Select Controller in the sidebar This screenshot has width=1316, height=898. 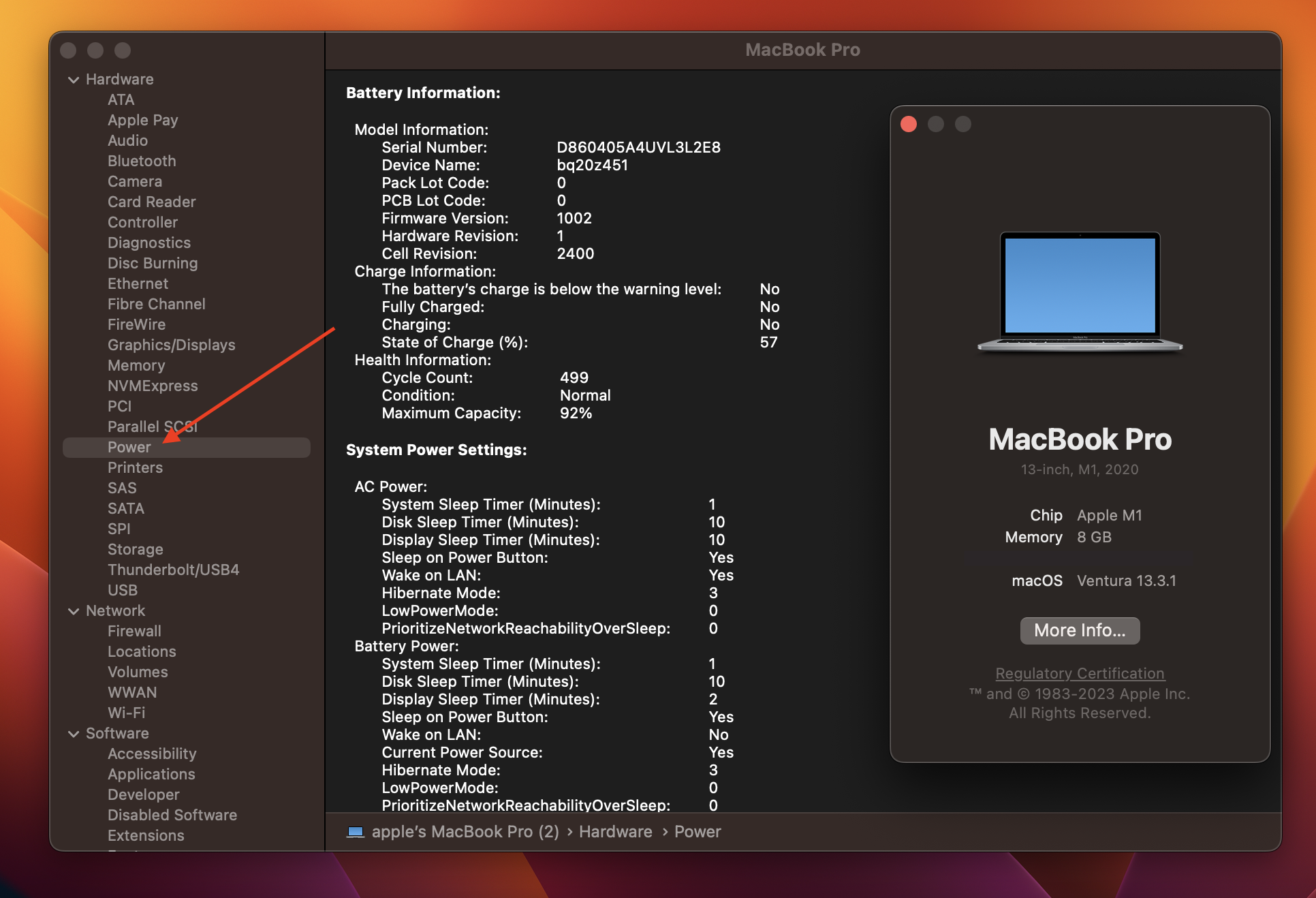tap(142, 222)
